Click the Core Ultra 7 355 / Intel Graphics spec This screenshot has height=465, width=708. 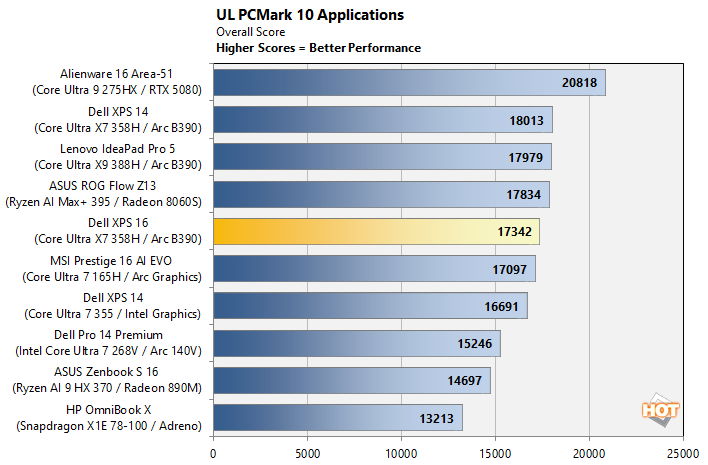pos(112,314)
